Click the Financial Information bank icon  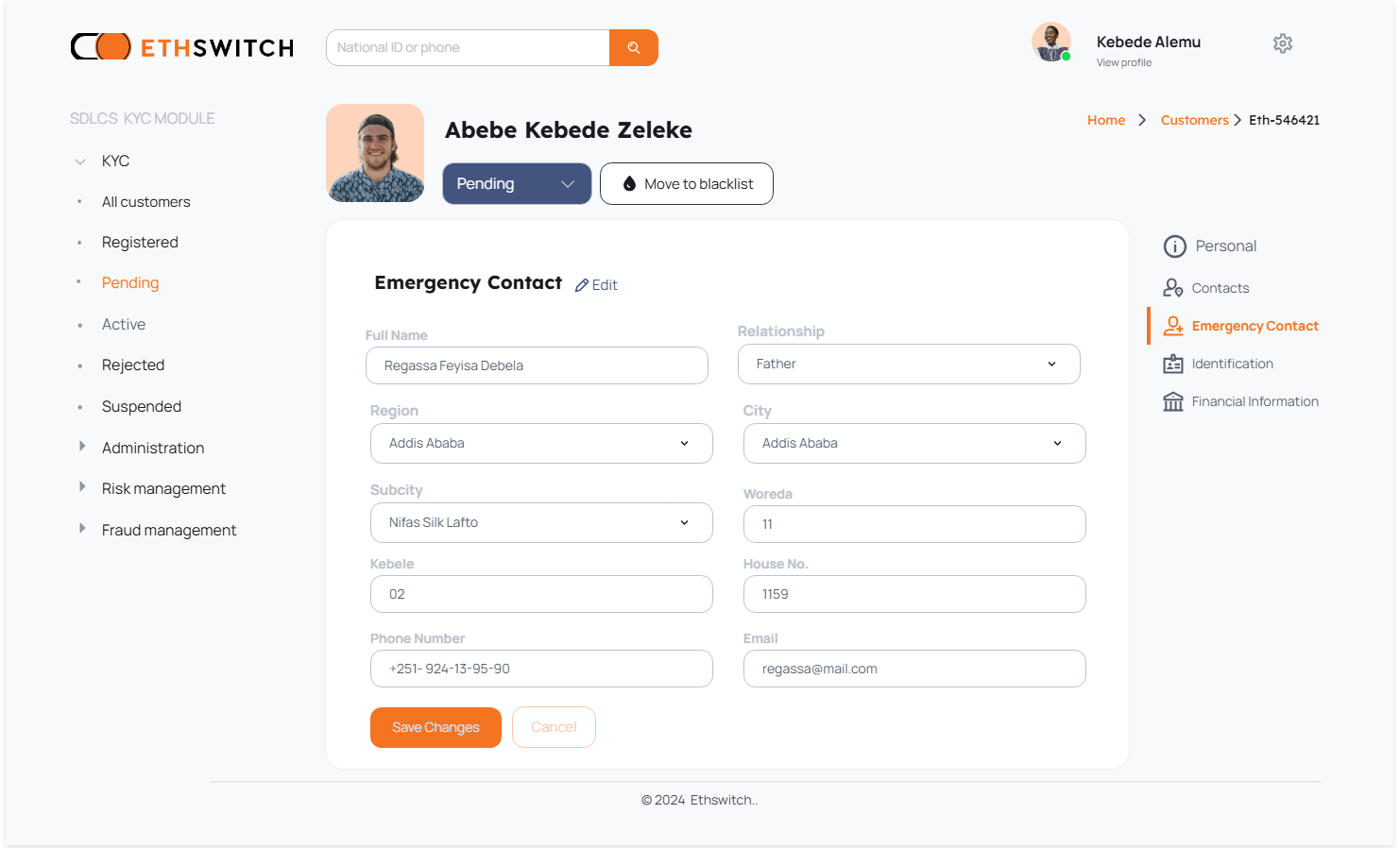[1173, 402]
